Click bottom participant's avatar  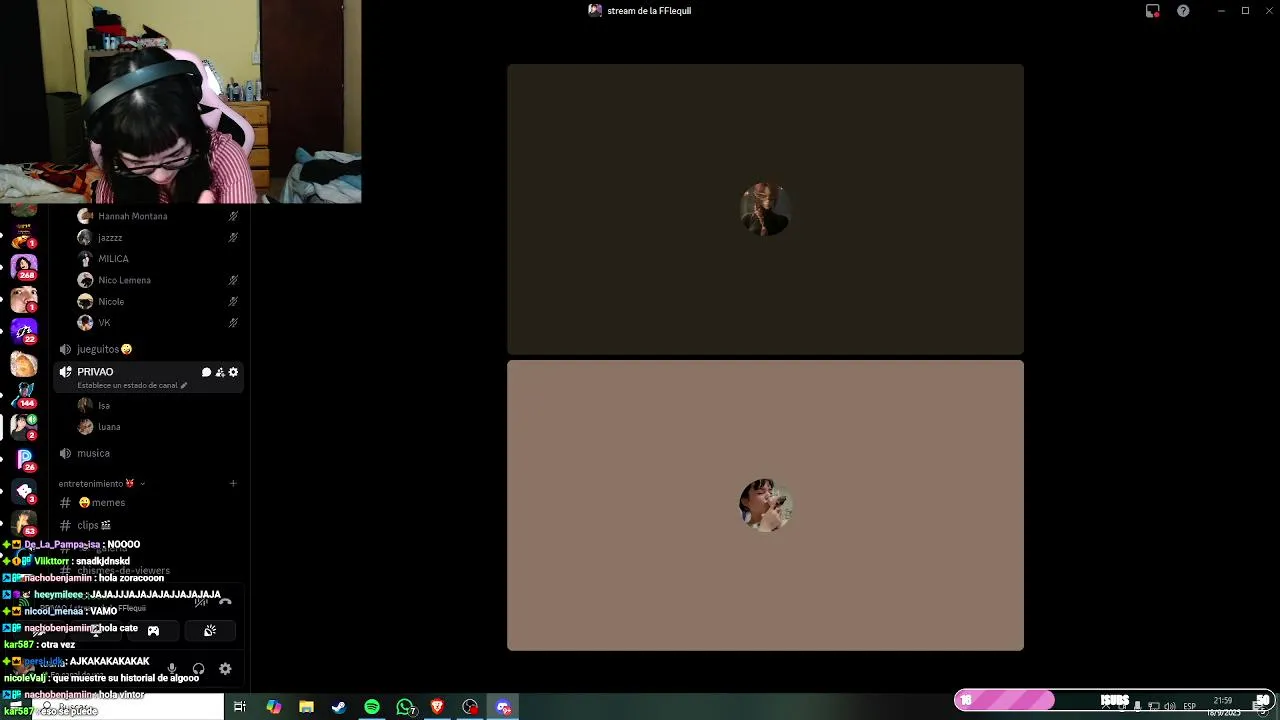tap(765, 505)
